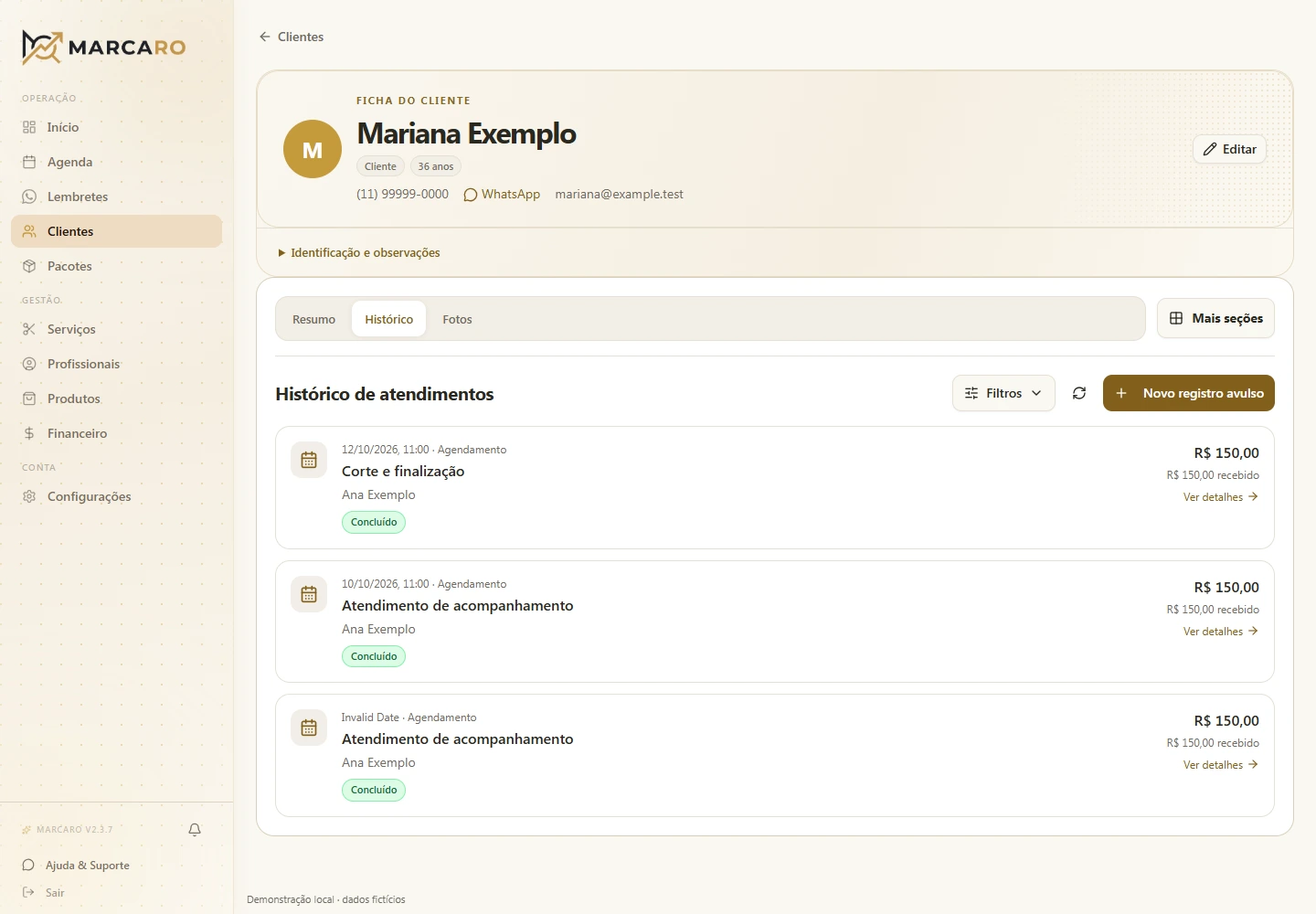Click the client avatar M

coord(313,149)
